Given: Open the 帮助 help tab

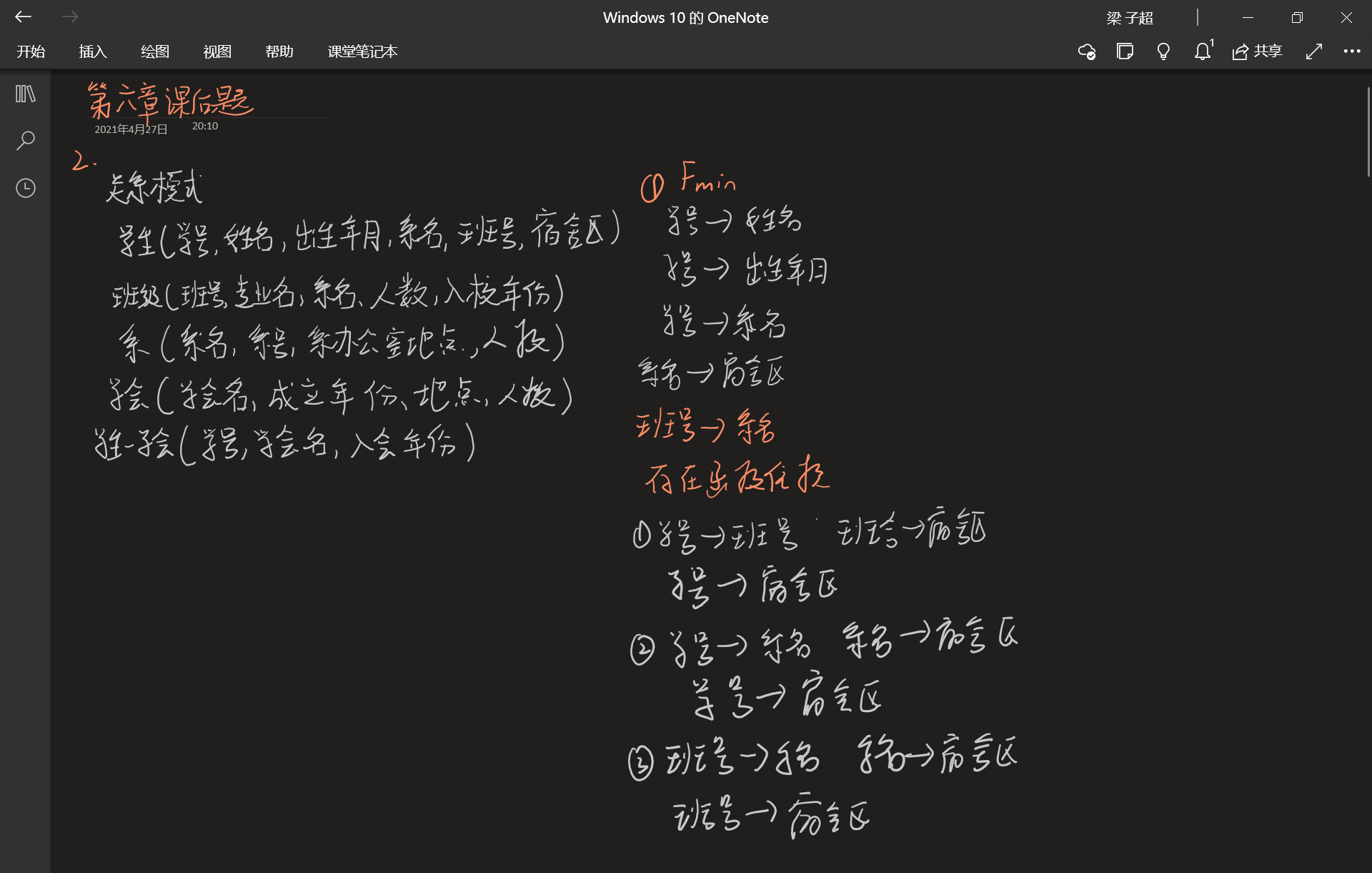Looking at the screenshot, I should 279,51.
